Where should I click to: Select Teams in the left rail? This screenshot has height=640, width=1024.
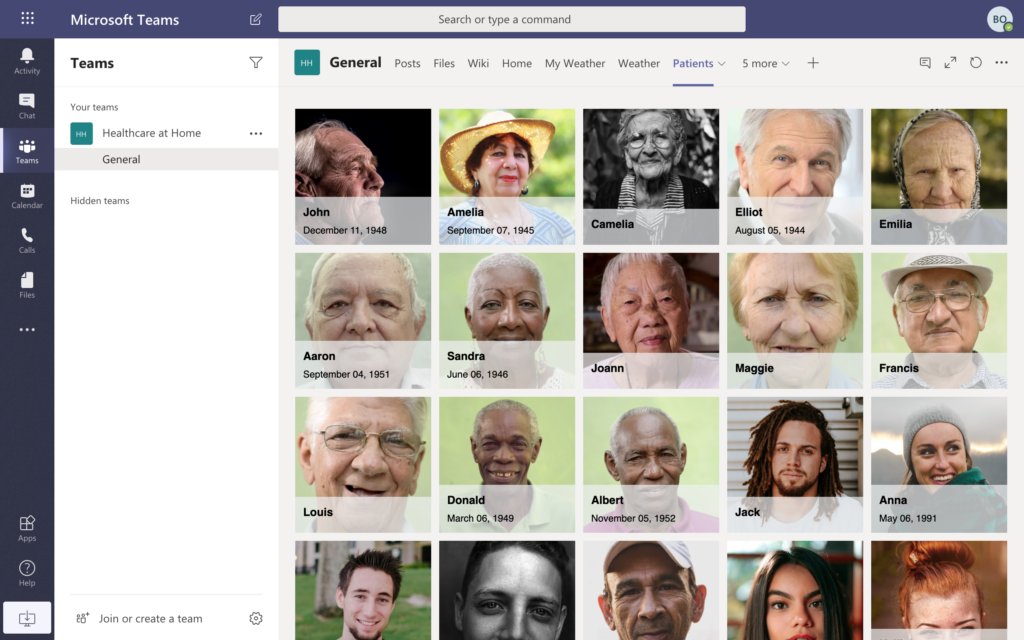tap(27, 151)
